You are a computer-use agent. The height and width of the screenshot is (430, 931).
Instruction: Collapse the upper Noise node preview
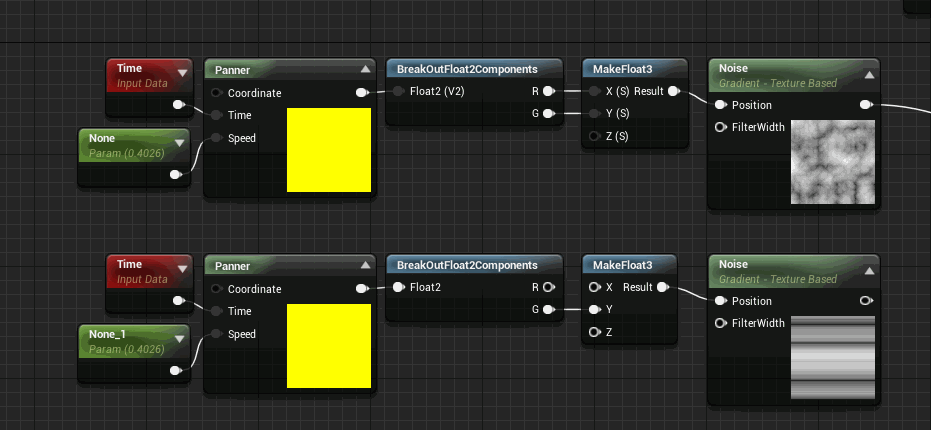pos(869,75)
